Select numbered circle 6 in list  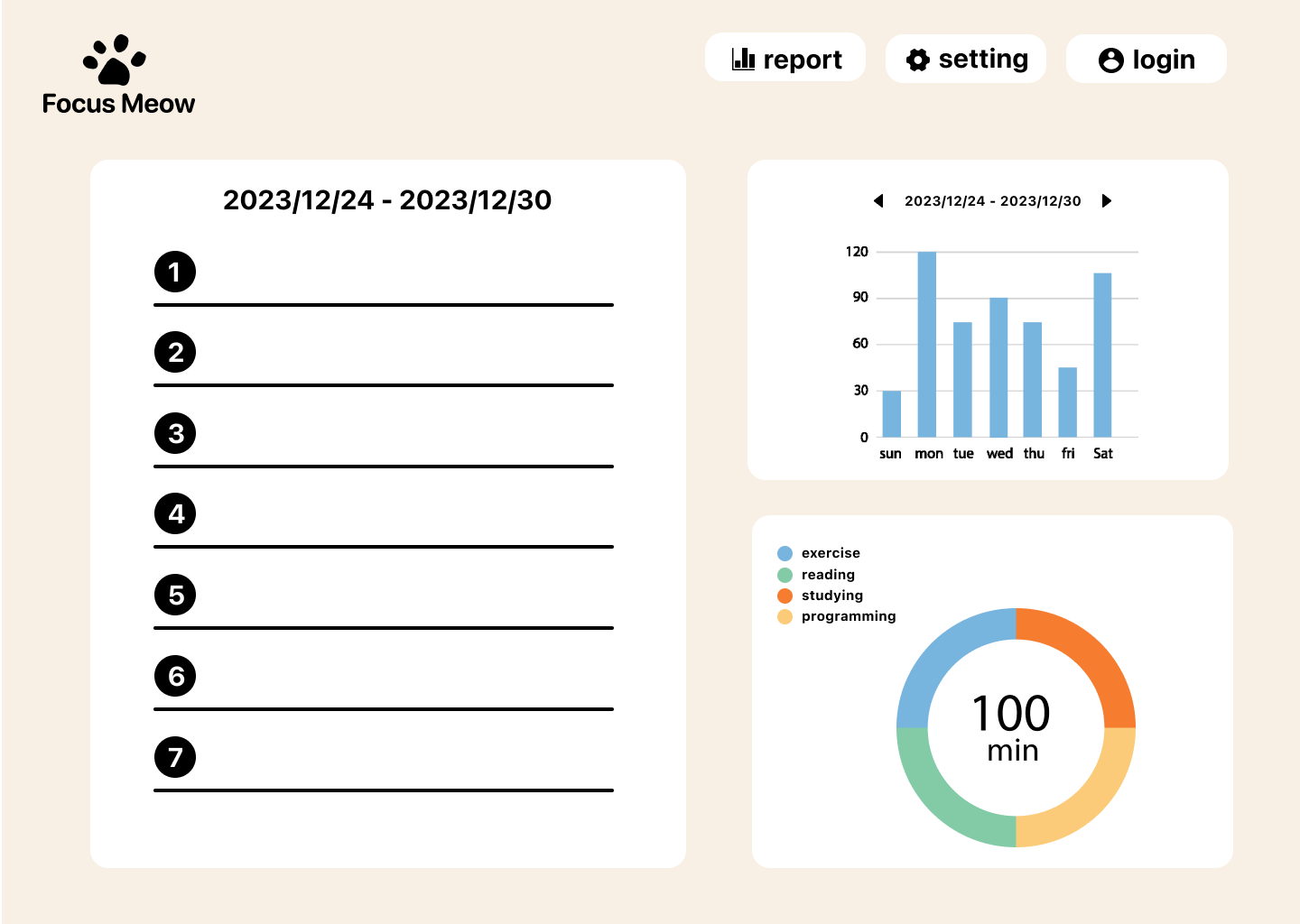175,676
